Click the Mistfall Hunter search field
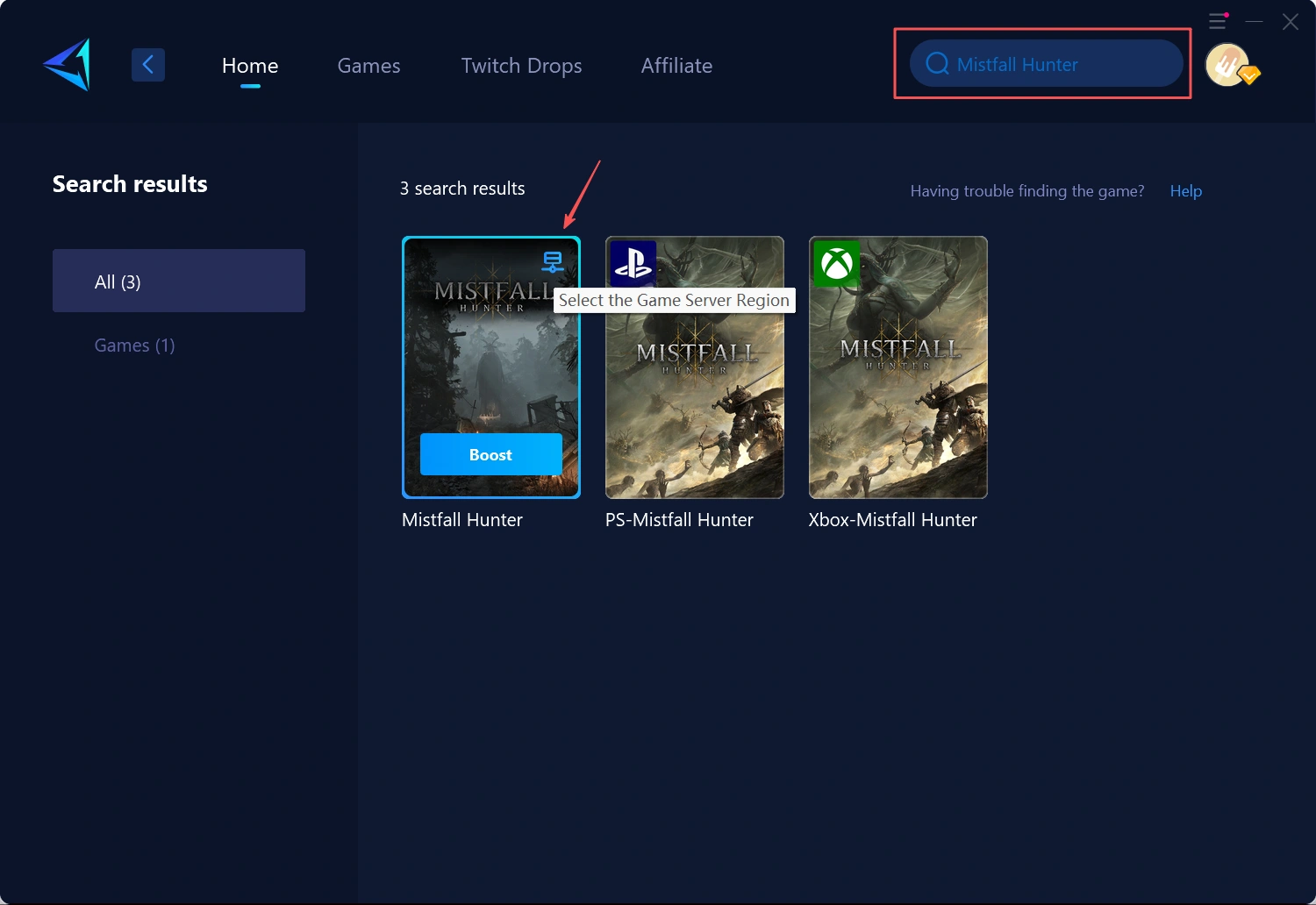Viewport: 1316px width, 905px height. point(1047,64)
